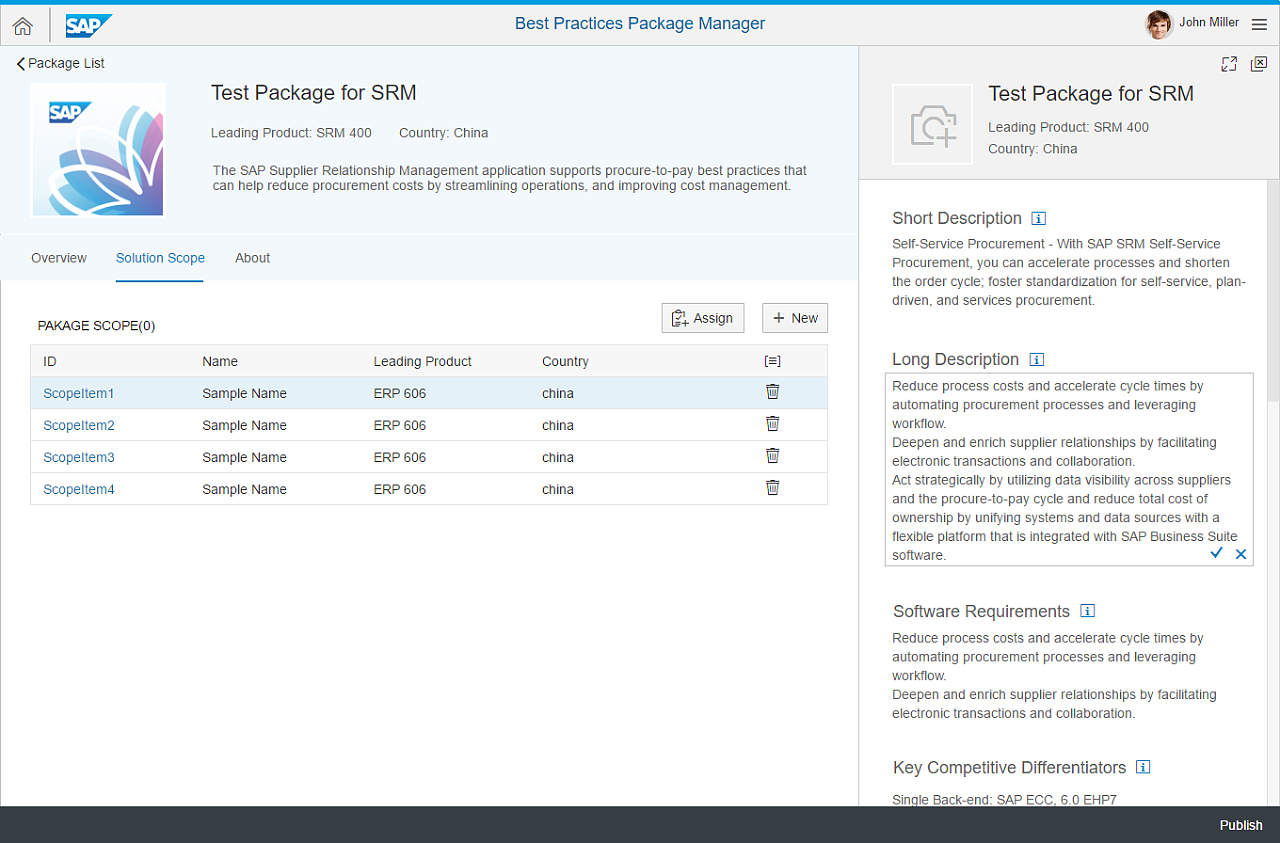Click Sample Name in ScopeItem2 row
The image size is (1280, 843).
point(244,425)
